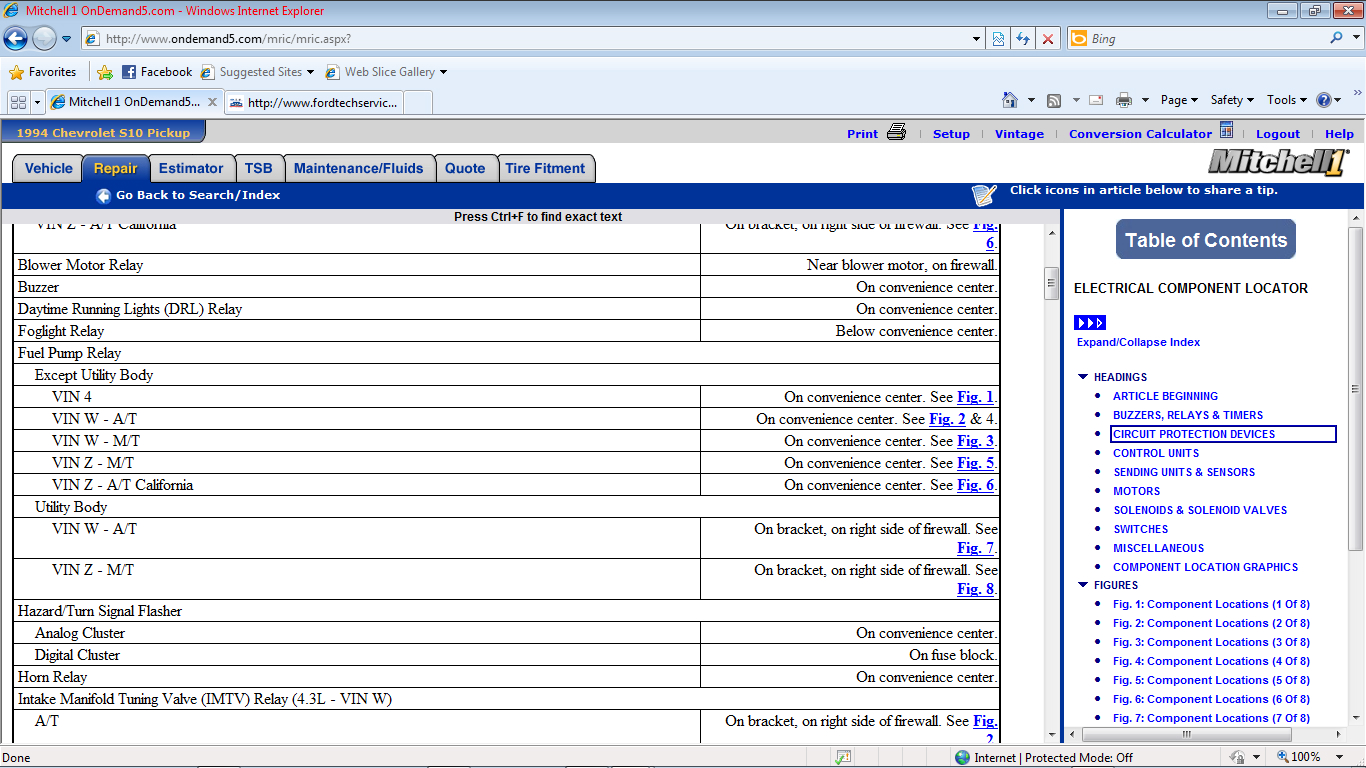Open the address bar autocomplete dropdown

click(x=977, y=39)
